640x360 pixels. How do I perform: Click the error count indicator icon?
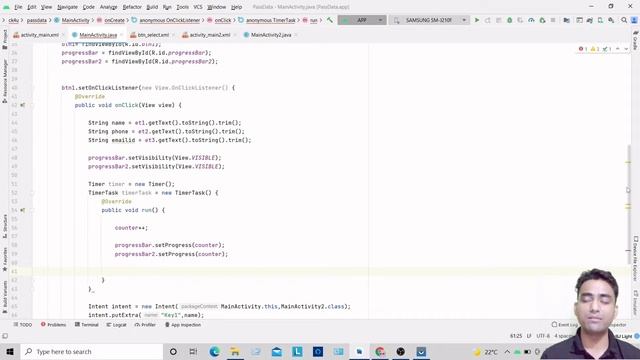tap(581, 49)
